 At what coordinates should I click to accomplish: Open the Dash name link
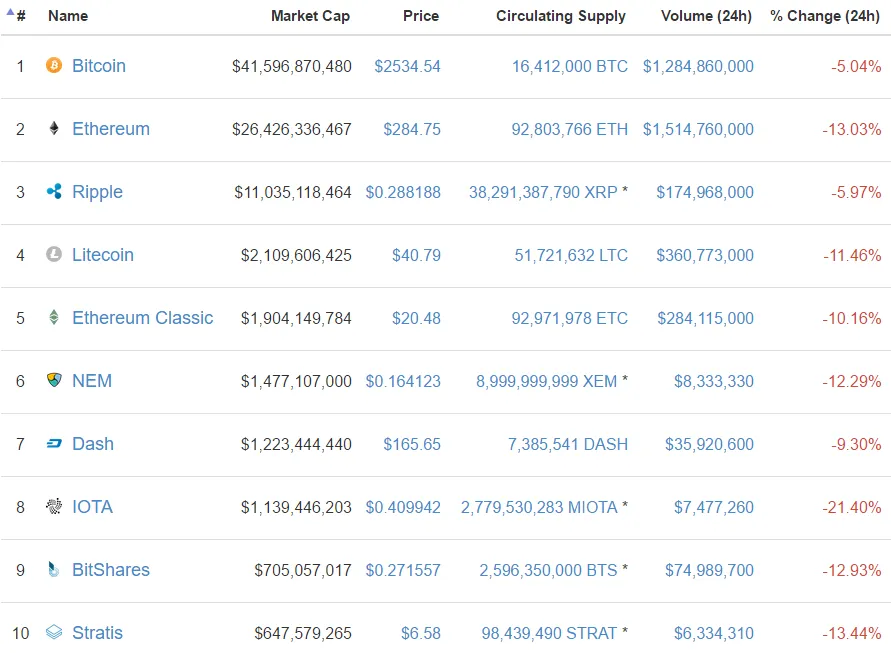coord(93,444)
